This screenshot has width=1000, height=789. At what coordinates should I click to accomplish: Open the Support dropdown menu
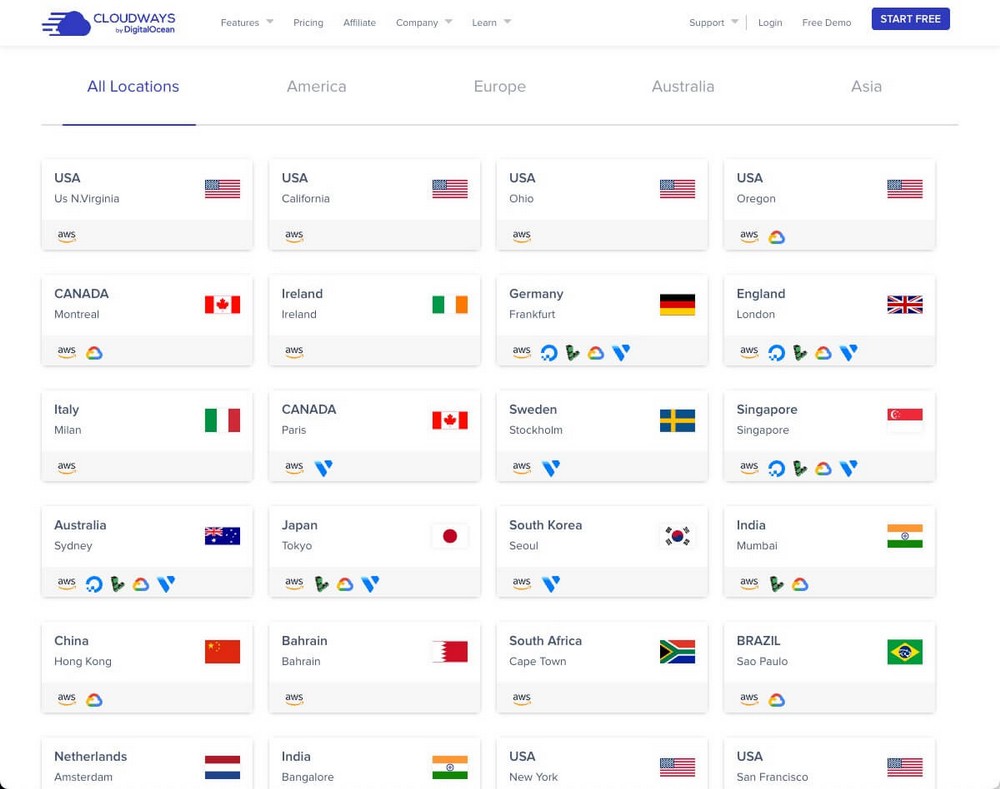[713, 22]
